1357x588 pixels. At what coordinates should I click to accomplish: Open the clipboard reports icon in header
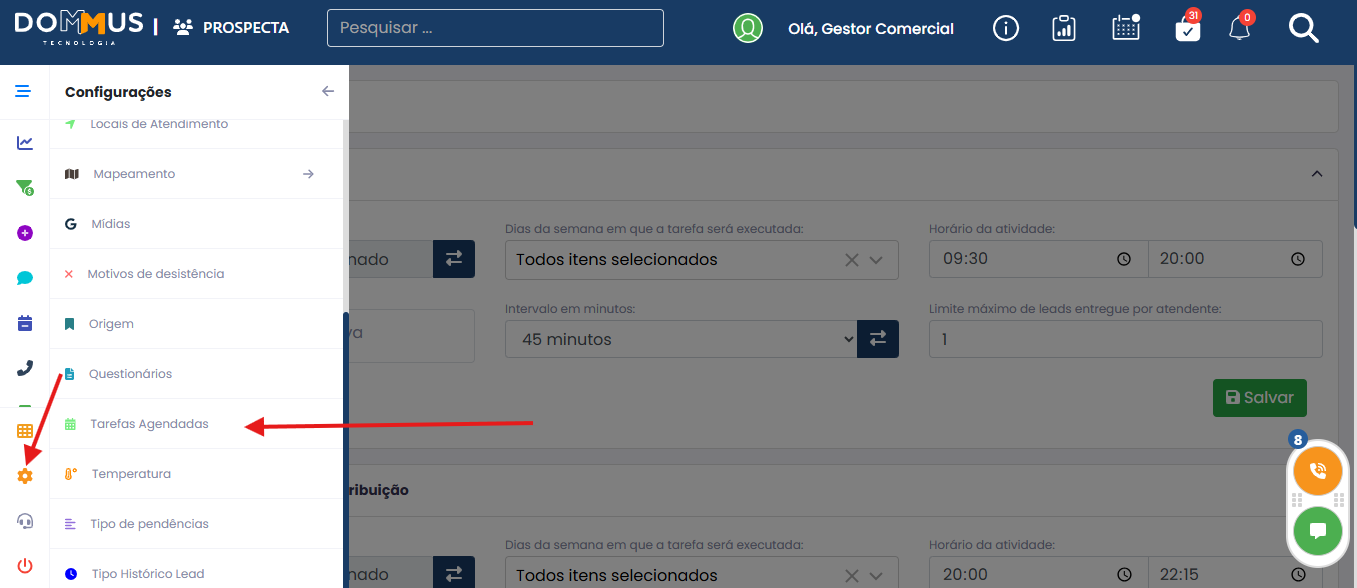click(x=1064, y=28)
